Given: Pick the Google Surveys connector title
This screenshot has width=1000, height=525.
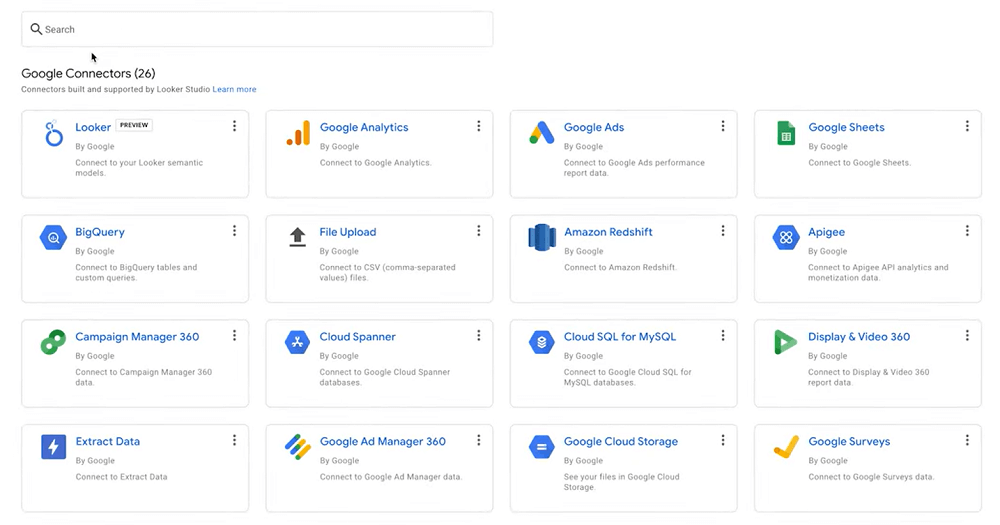Looking at the screenshot, I should pyautogui.click(x=849, y=441).
